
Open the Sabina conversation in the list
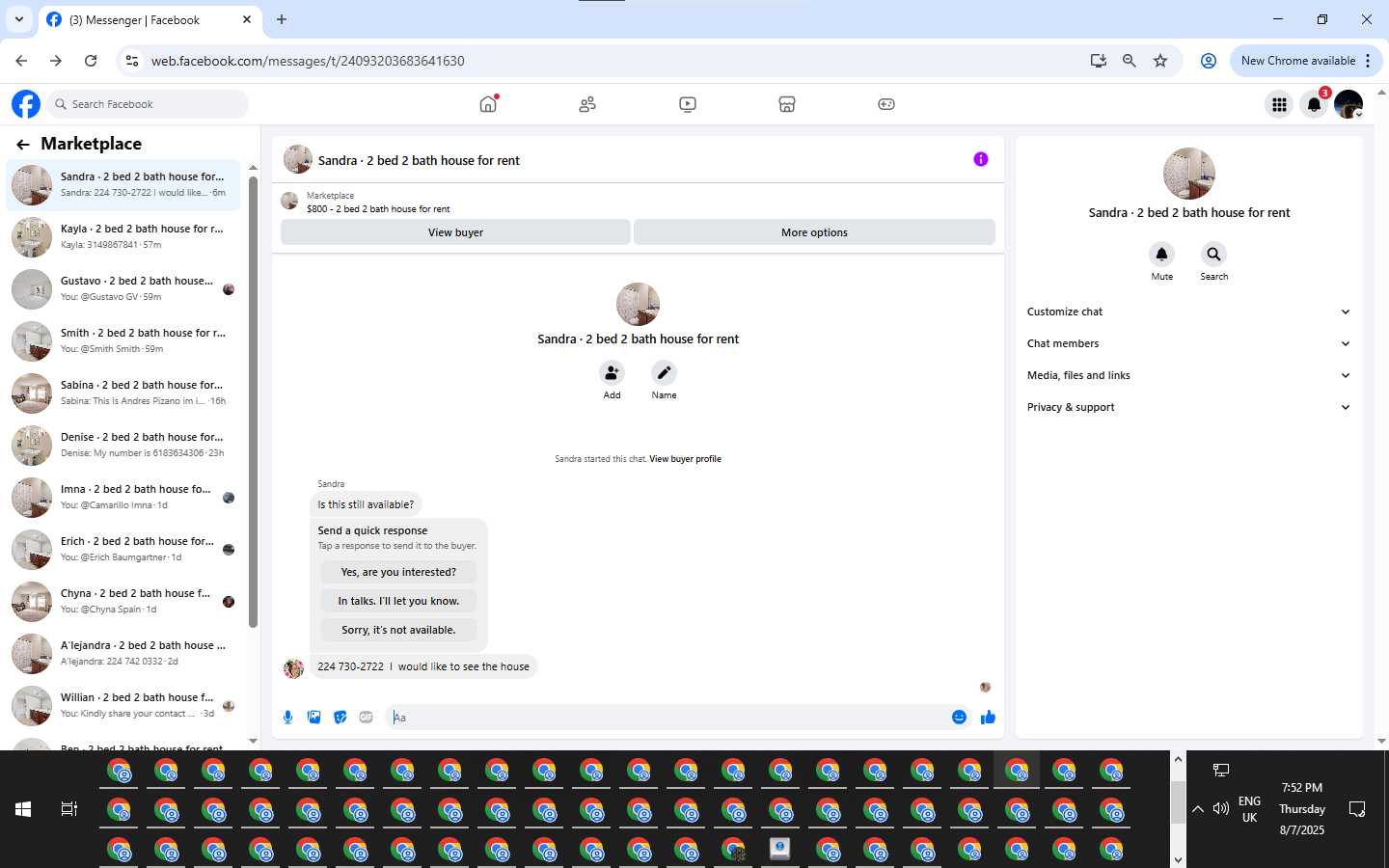123,393
